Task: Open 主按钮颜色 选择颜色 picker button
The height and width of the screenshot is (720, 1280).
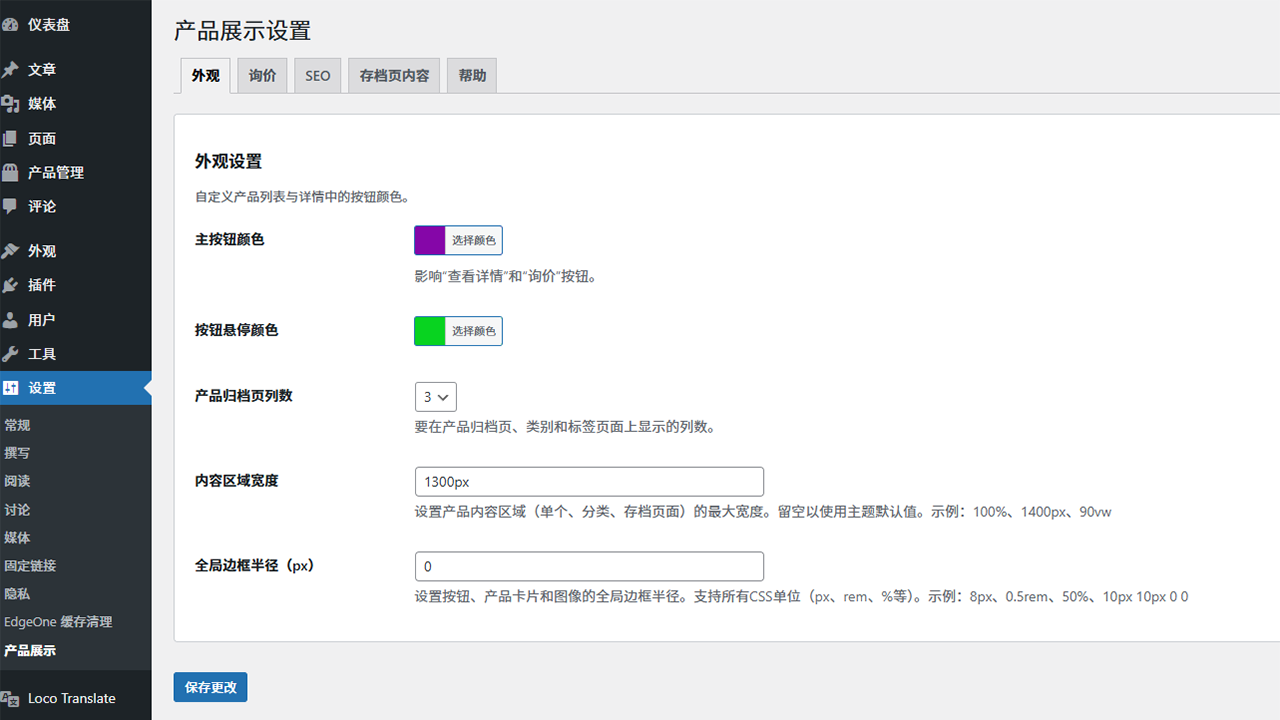Action: [473, 241]
